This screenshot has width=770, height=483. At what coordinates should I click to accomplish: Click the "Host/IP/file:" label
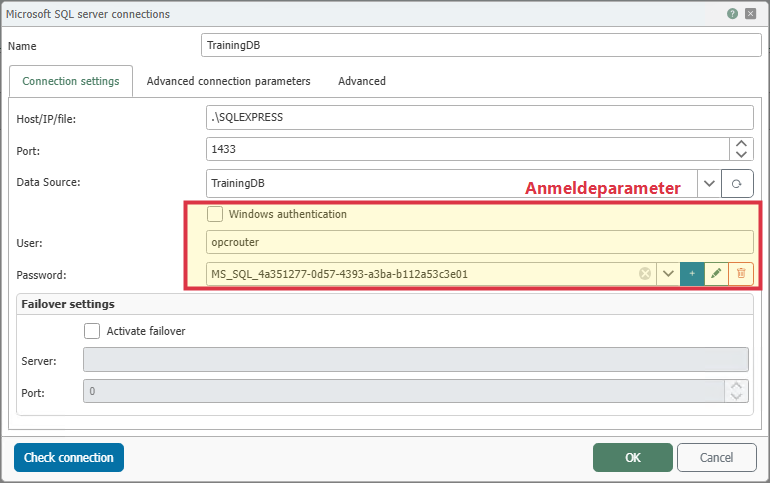pos(46,119)
